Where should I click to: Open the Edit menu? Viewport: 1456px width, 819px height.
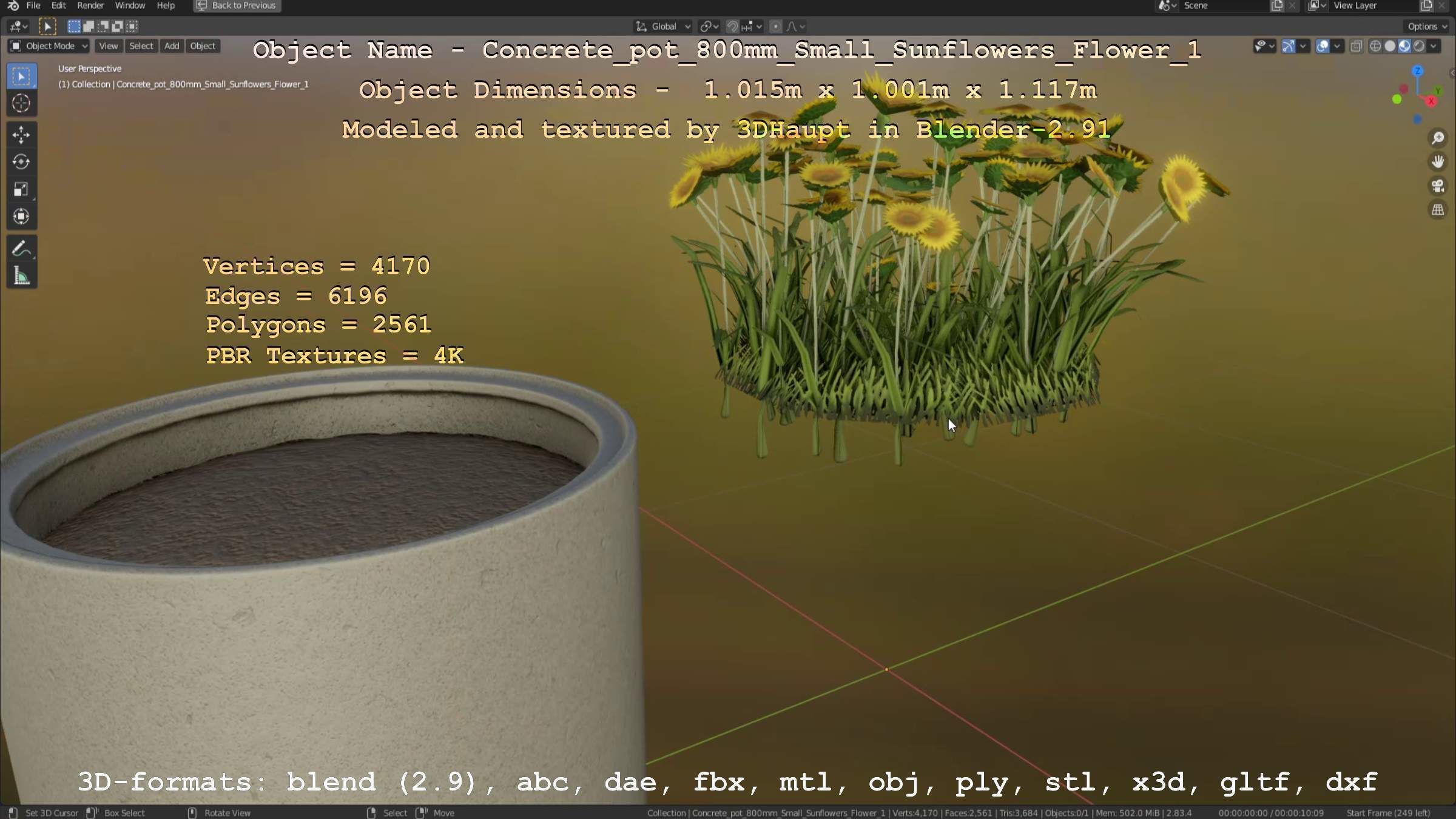coord(59,5)
